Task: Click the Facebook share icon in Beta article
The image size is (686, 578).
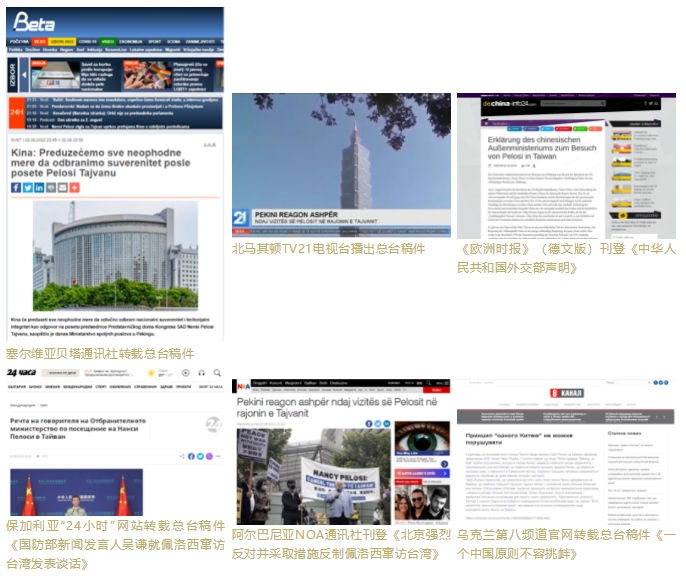Action: point(16,187)
